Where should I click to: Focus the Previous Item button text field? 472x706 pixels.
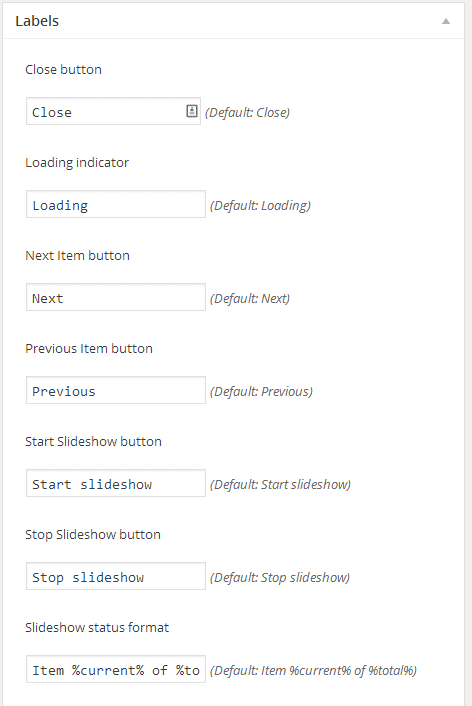click(116, 390)
